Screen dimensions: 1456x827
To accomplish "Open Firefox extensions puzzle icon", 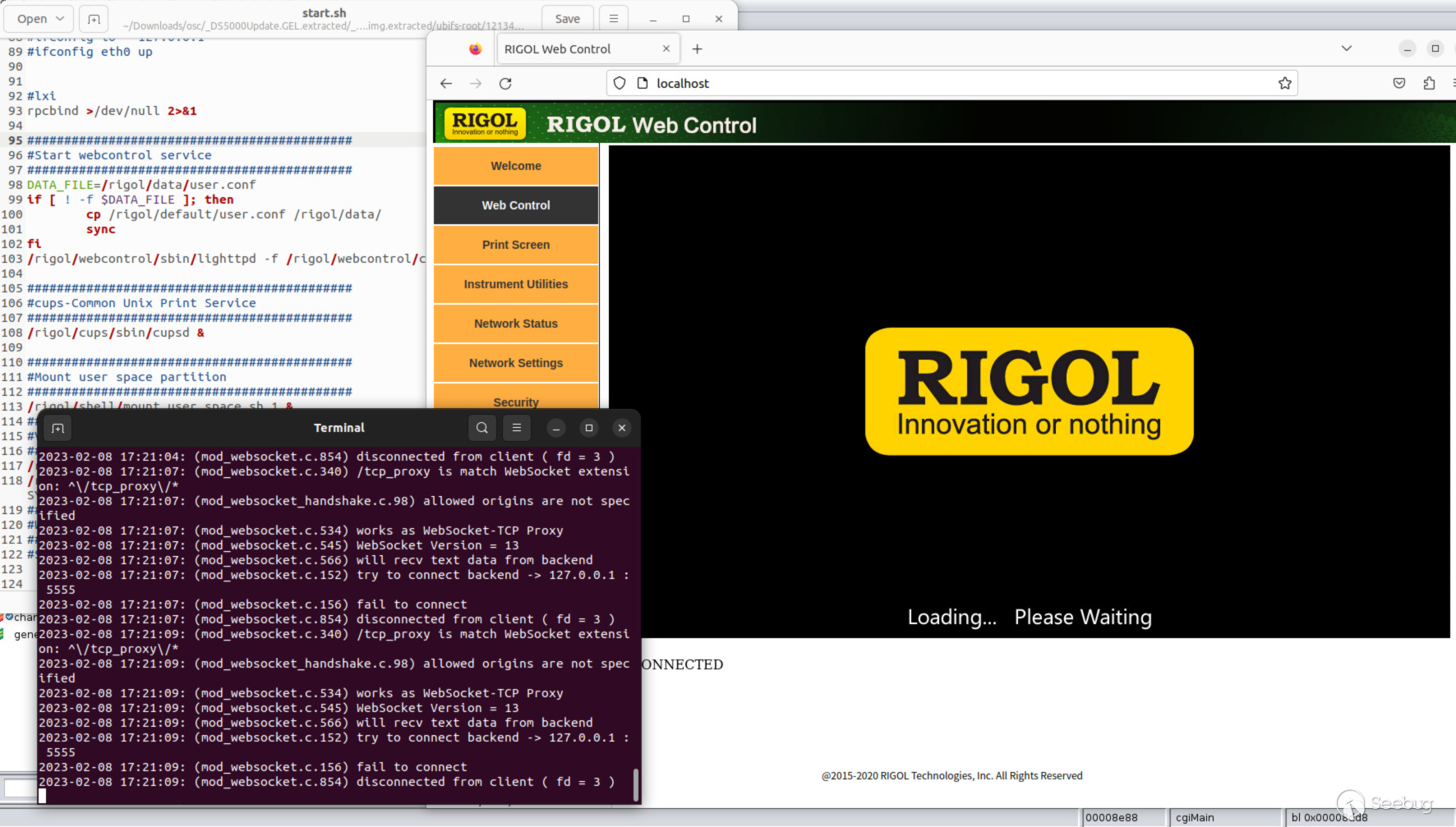I will click(1429, 83).
